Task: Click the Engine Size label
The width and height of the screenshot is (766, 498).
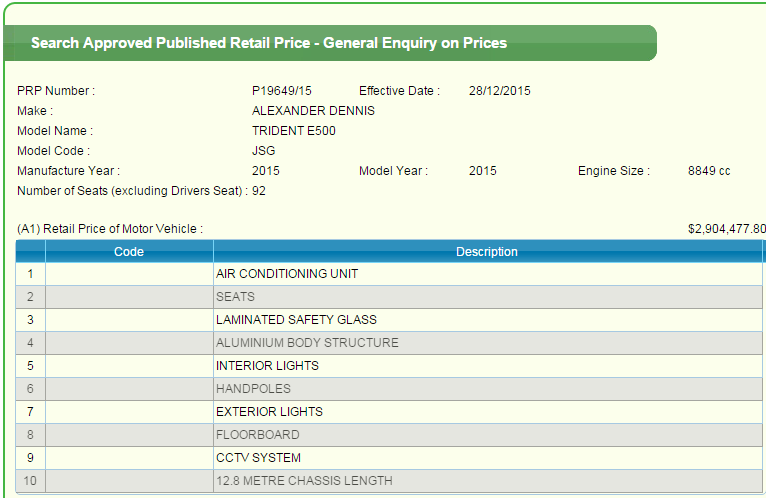Action: [614, 171]
